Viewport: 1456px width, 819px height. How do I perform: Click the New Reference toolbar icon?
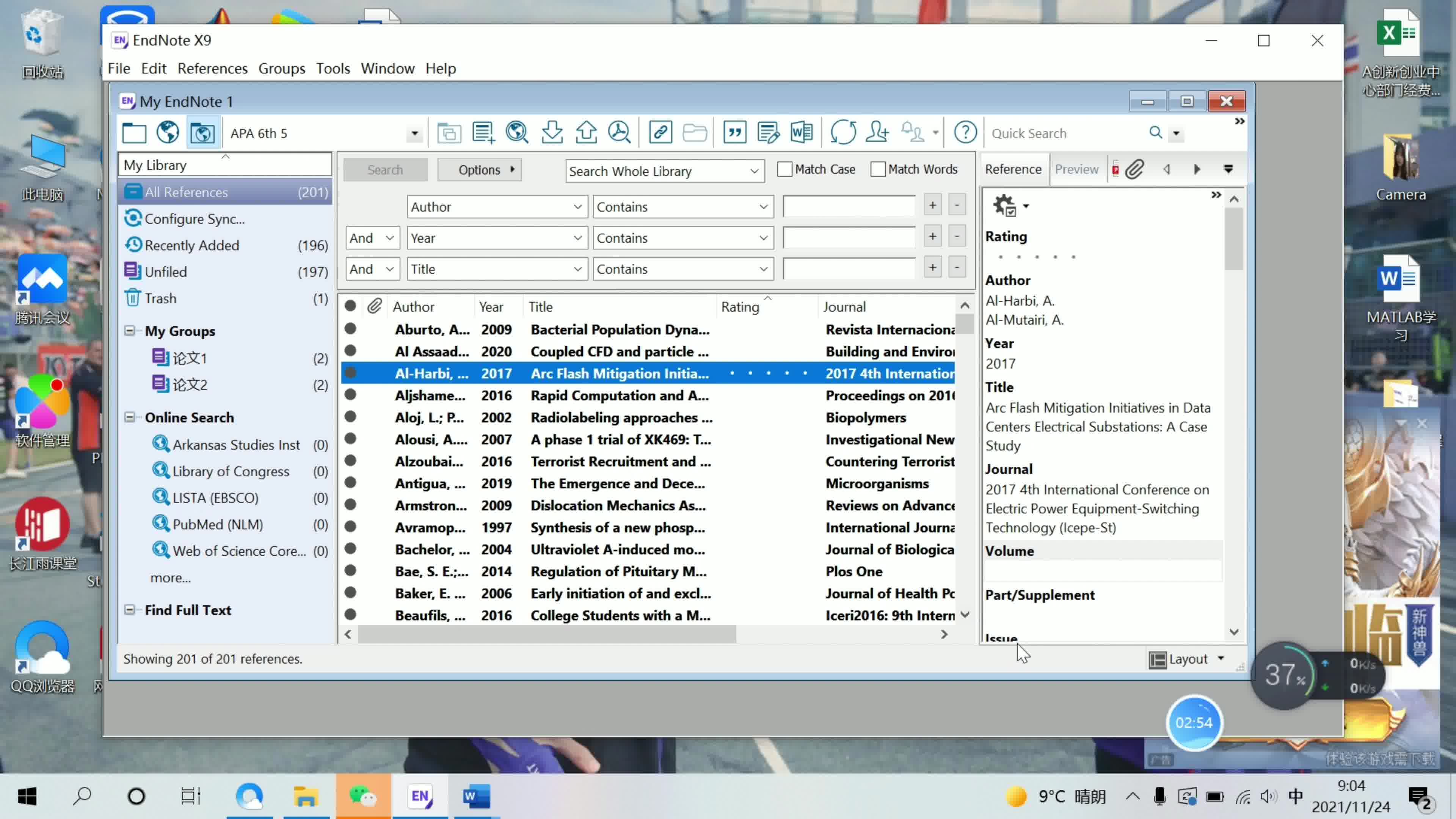point(483,133)
